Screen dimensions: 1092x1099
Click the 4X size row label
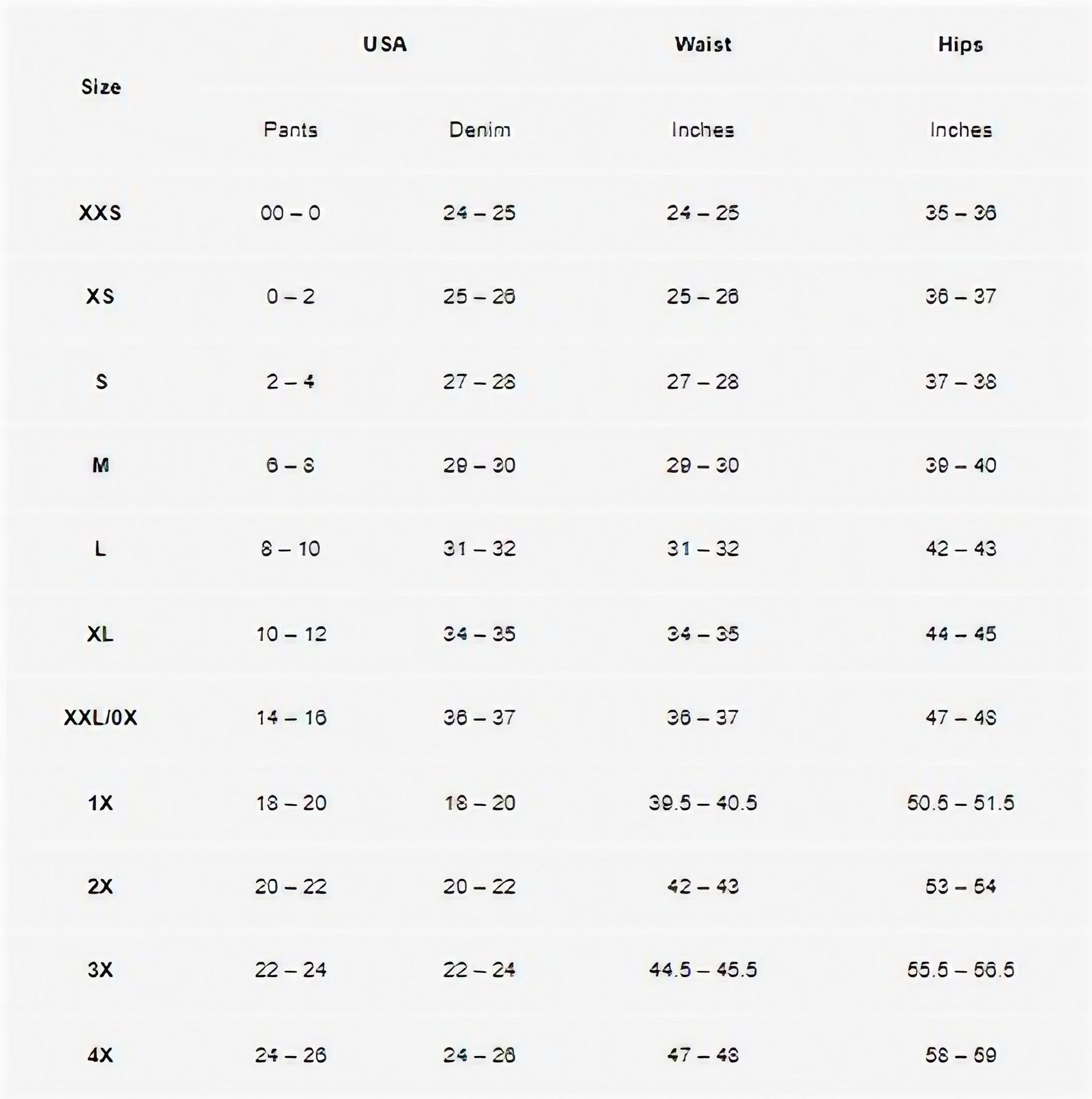[x=100, y=1055]
